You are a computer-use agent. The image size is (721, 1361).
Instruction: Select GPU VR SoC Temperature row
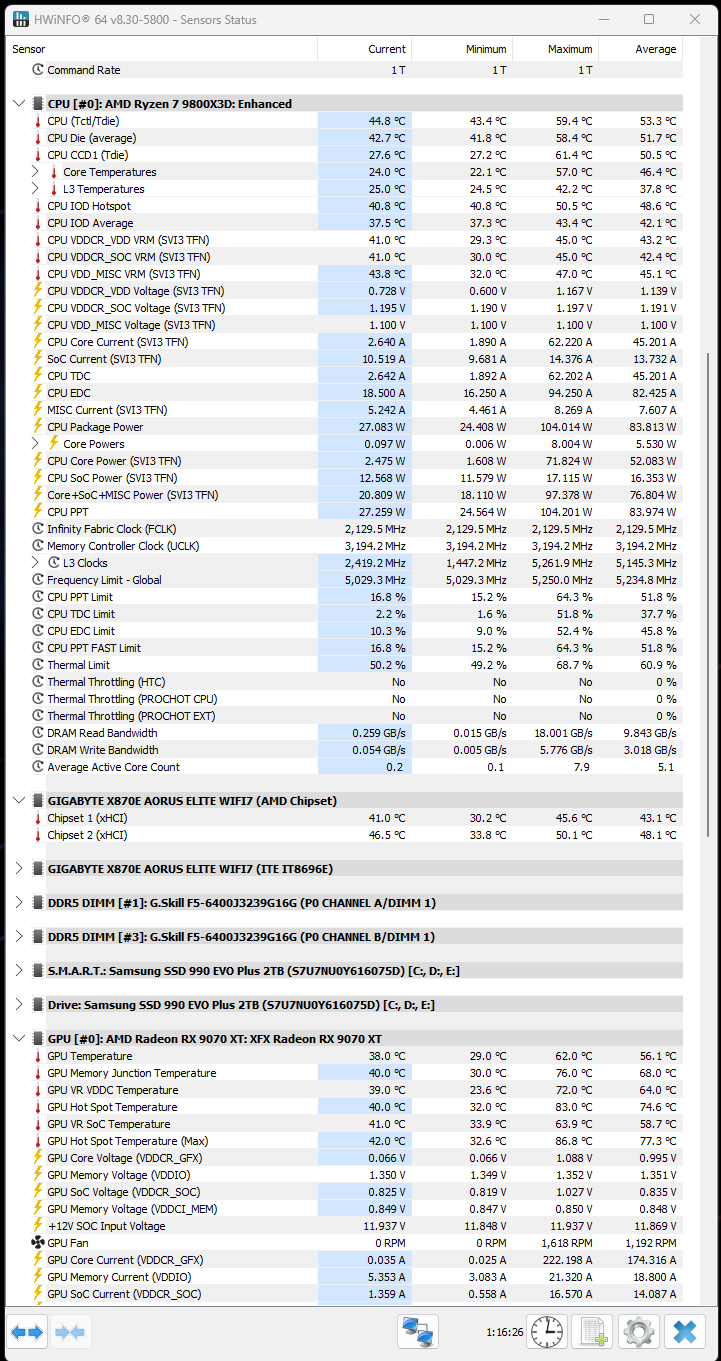(345, 1124)
